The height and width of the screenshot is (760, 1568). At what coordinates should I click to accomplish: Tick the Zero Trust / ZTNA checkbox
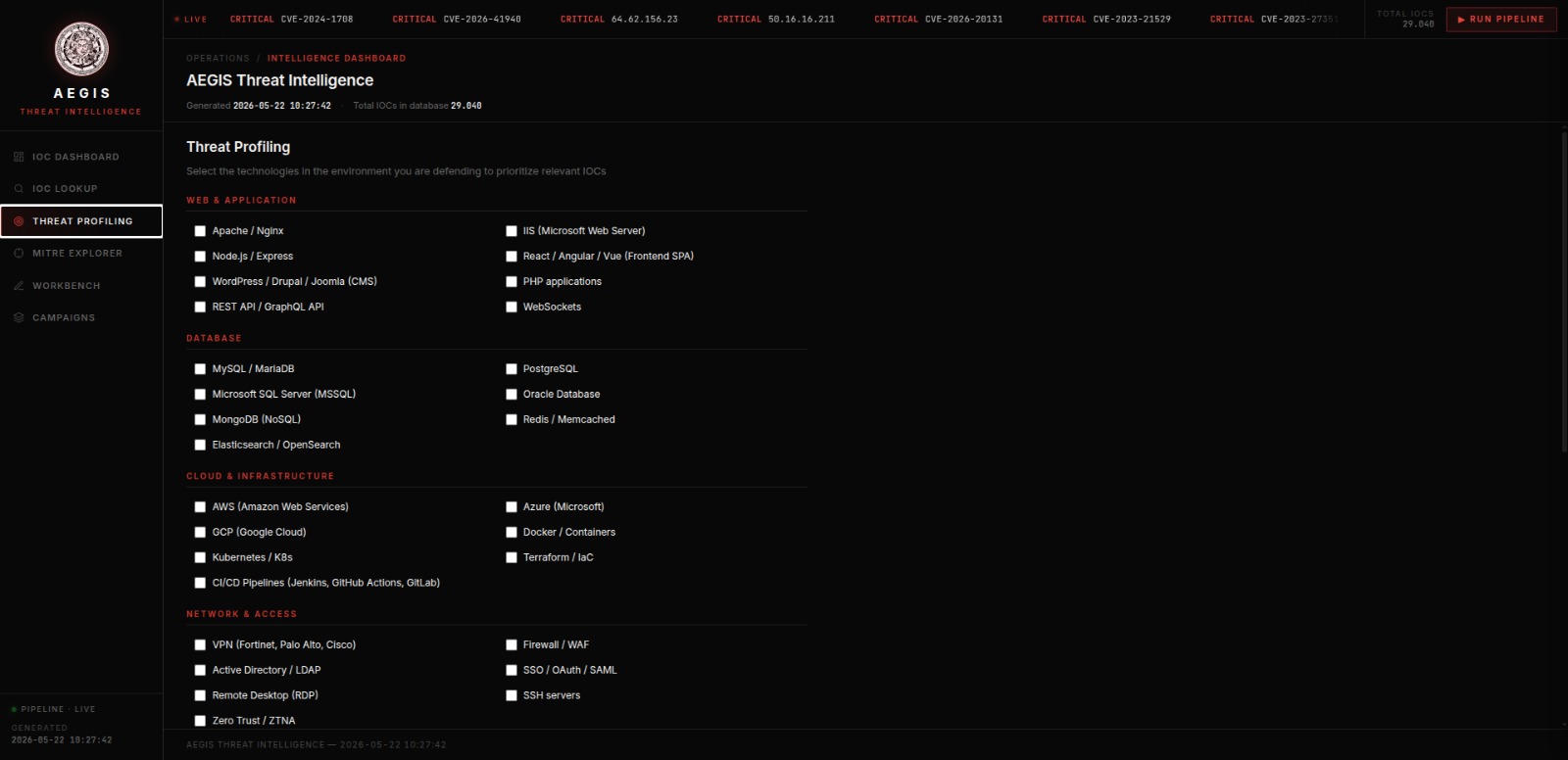click(x=200, y=722)
